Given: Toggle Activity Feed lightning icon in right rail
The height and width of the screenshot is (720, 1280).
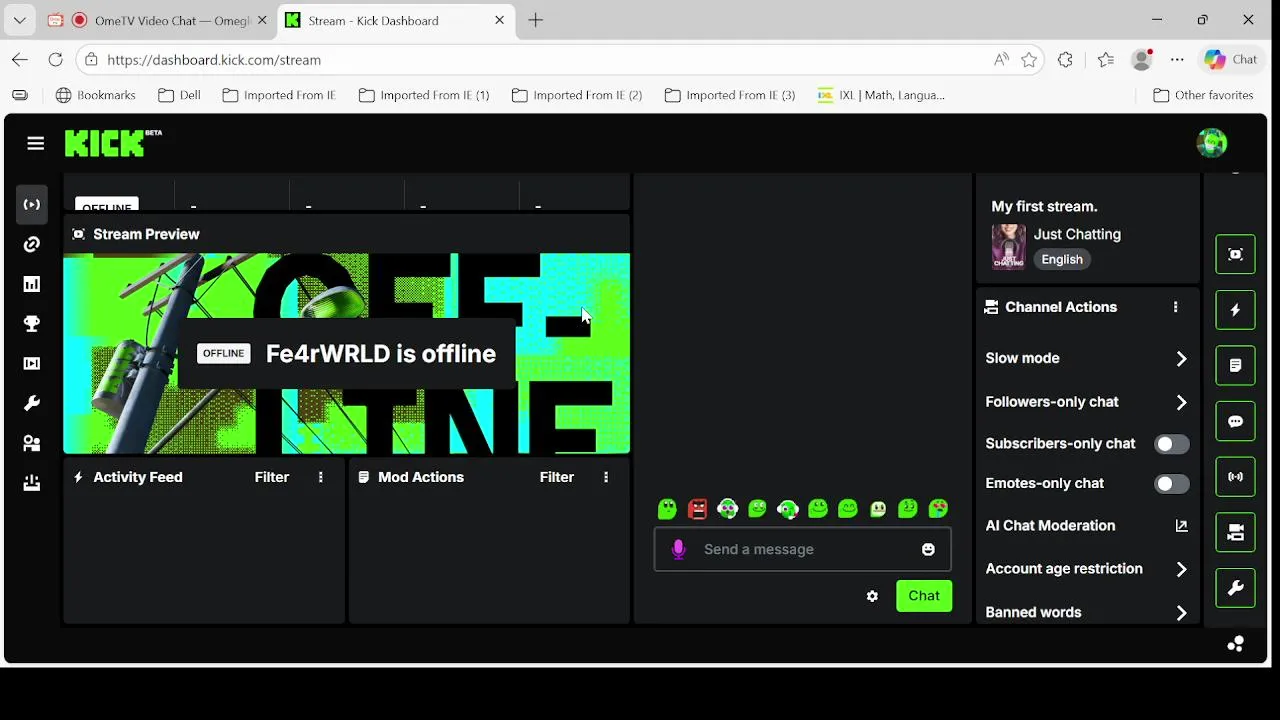Looking at the screenshot, I should coord(1235,310).
